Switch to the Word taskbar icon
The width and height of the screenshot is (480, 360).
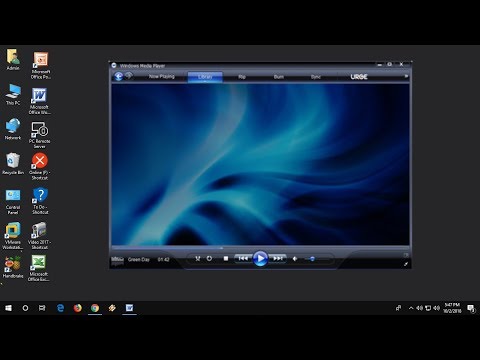(129, 308)
